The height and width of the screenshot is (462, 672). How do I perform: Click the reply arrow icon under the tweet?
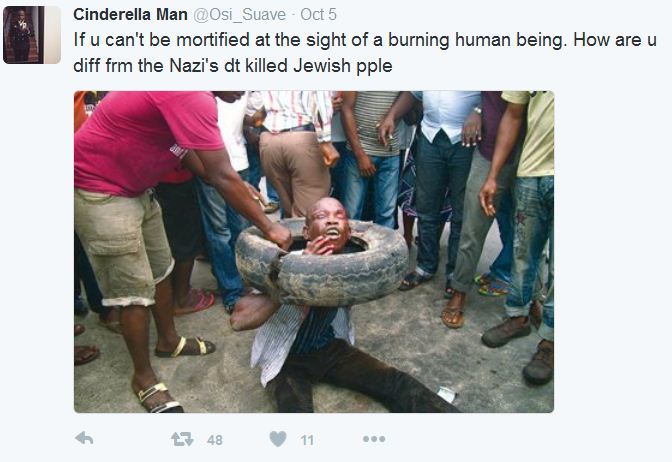click(x=84, y=438)
